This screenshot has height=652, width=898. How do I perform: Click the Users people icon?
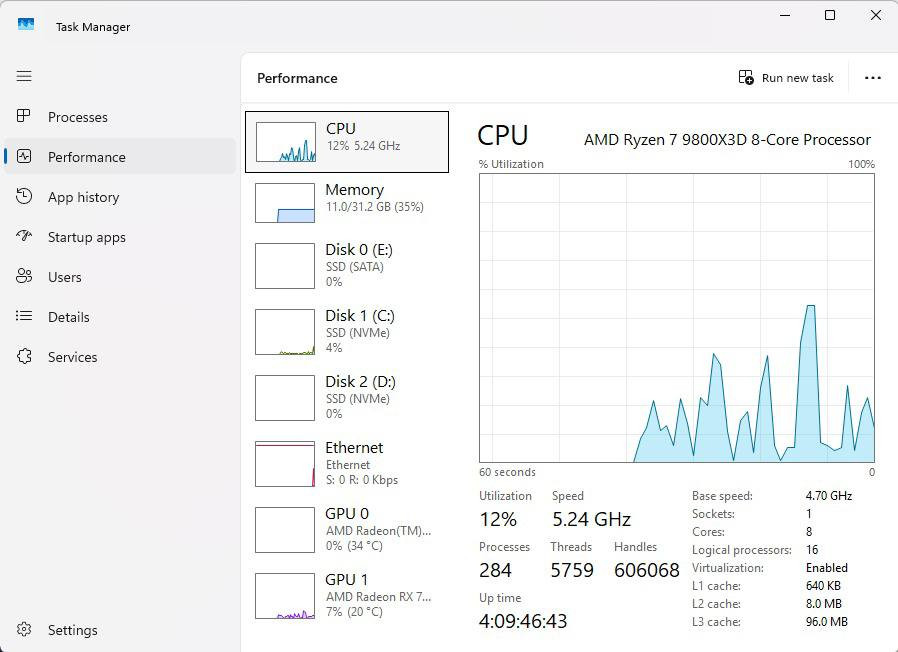pos(25,277)
